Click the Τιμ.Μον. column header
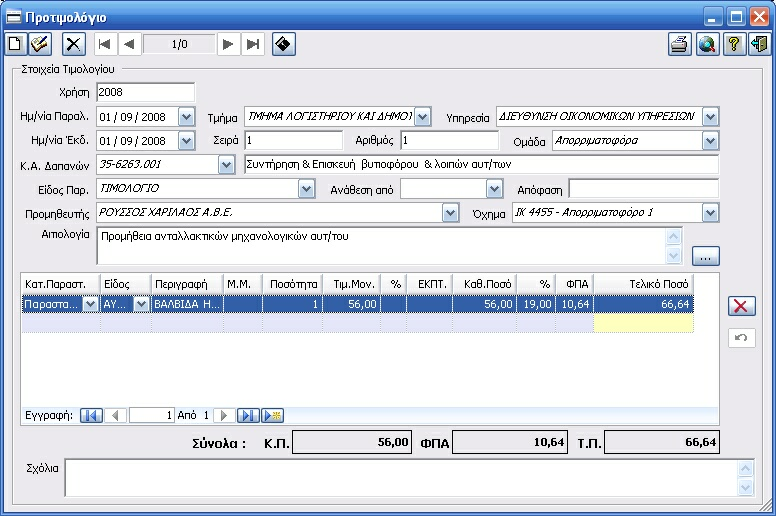Viewport: 776px width, 516px height. click(x=352, y=284)
